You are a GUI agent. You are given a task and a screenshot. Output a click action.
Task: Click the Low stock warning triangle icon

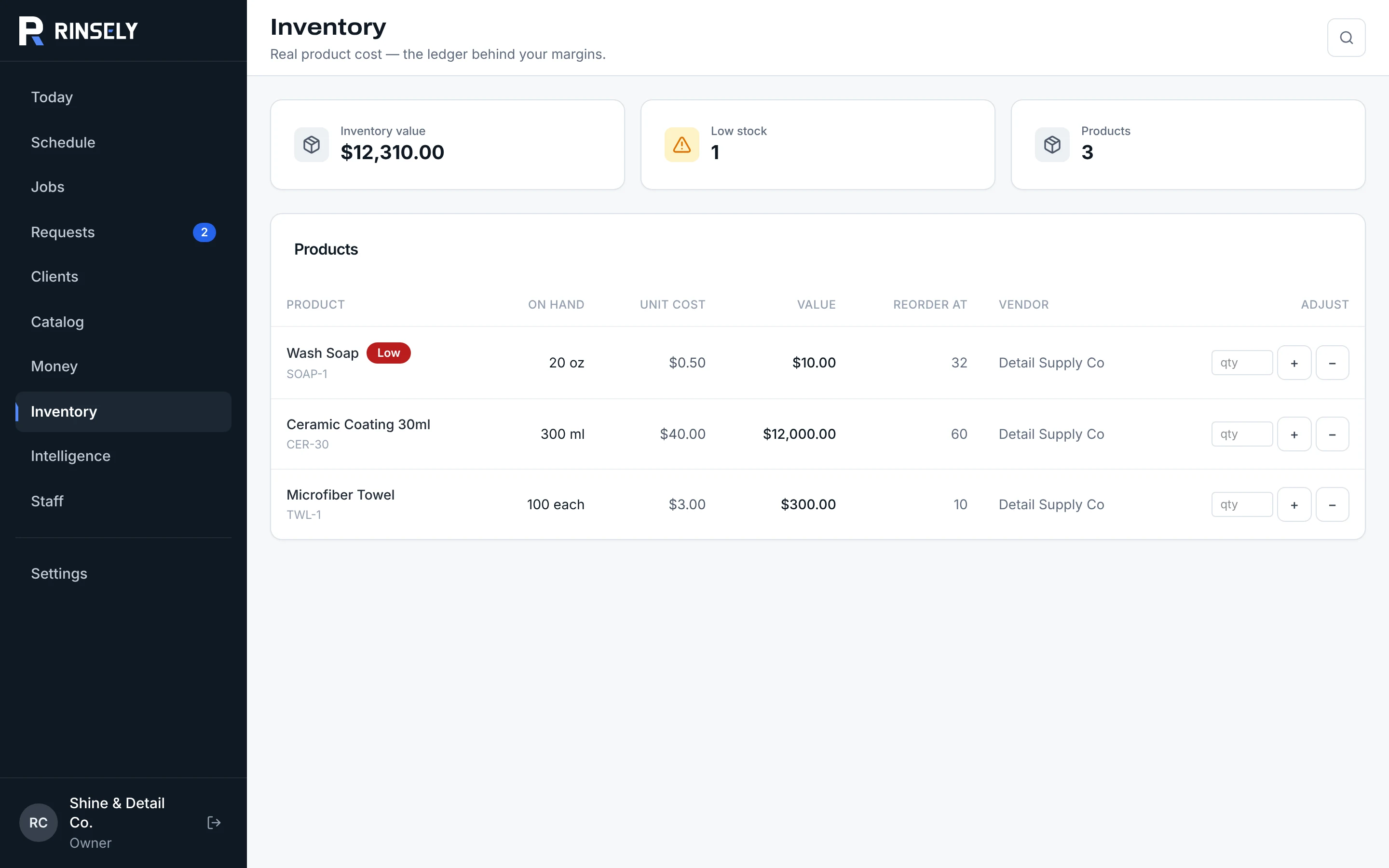(x=681, y=145)
